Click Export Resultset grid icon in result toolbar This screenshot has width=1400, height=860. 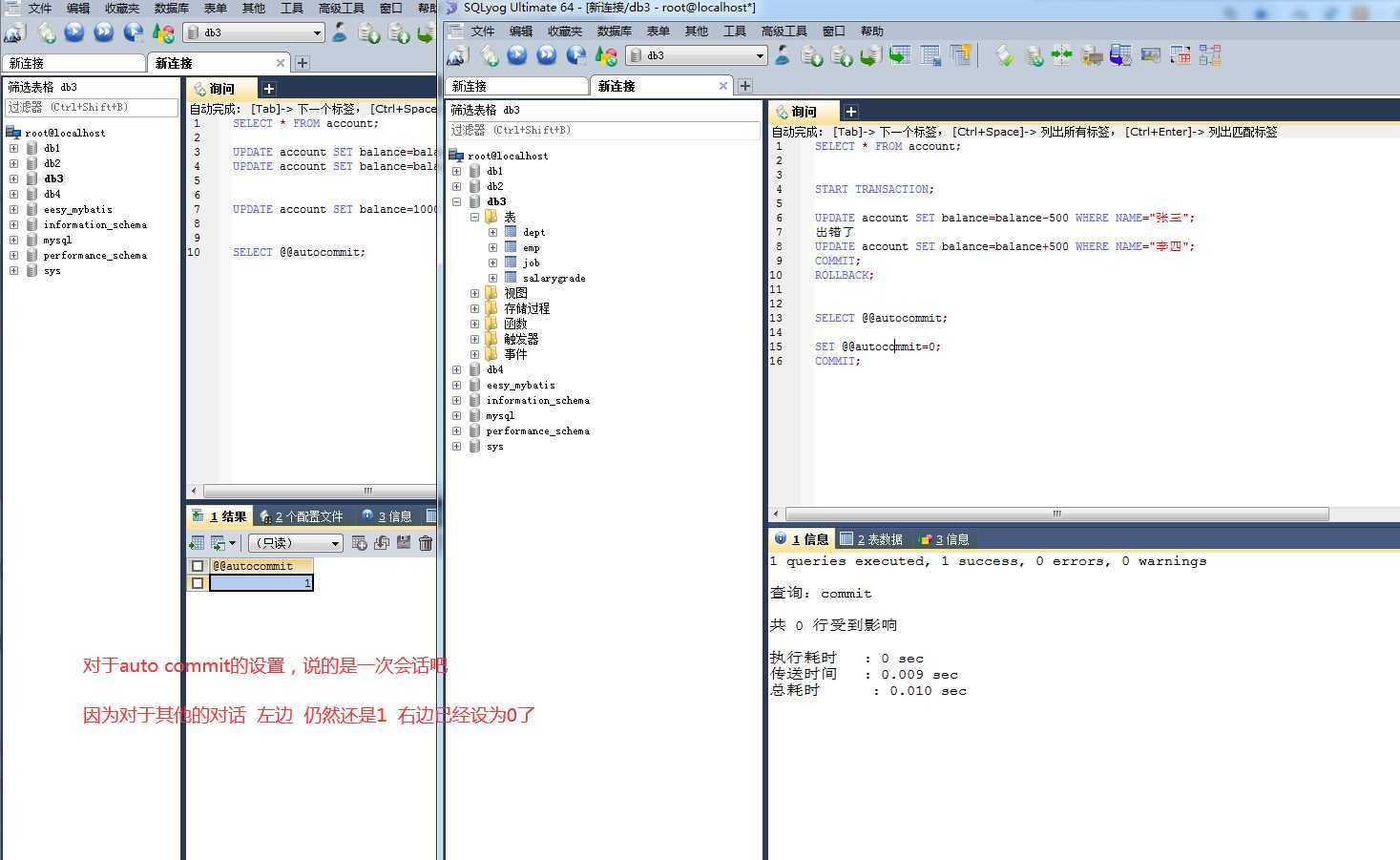pyautogui.click(x=197, y=543)
